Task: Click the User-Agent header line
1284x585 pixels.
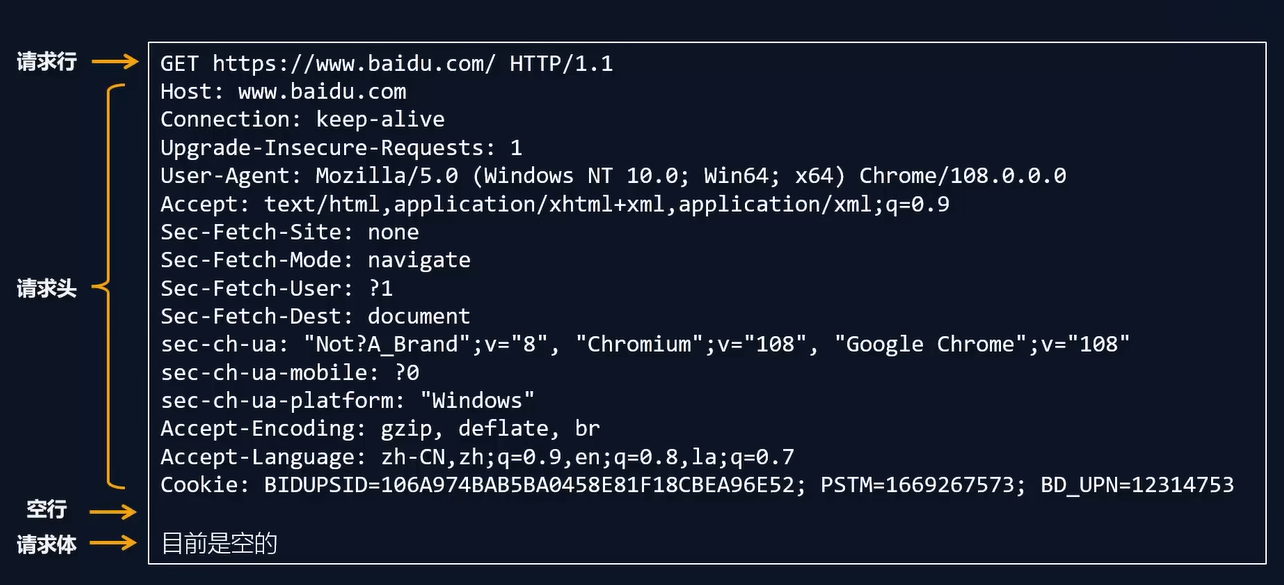Action: click(x=613, y=176)
